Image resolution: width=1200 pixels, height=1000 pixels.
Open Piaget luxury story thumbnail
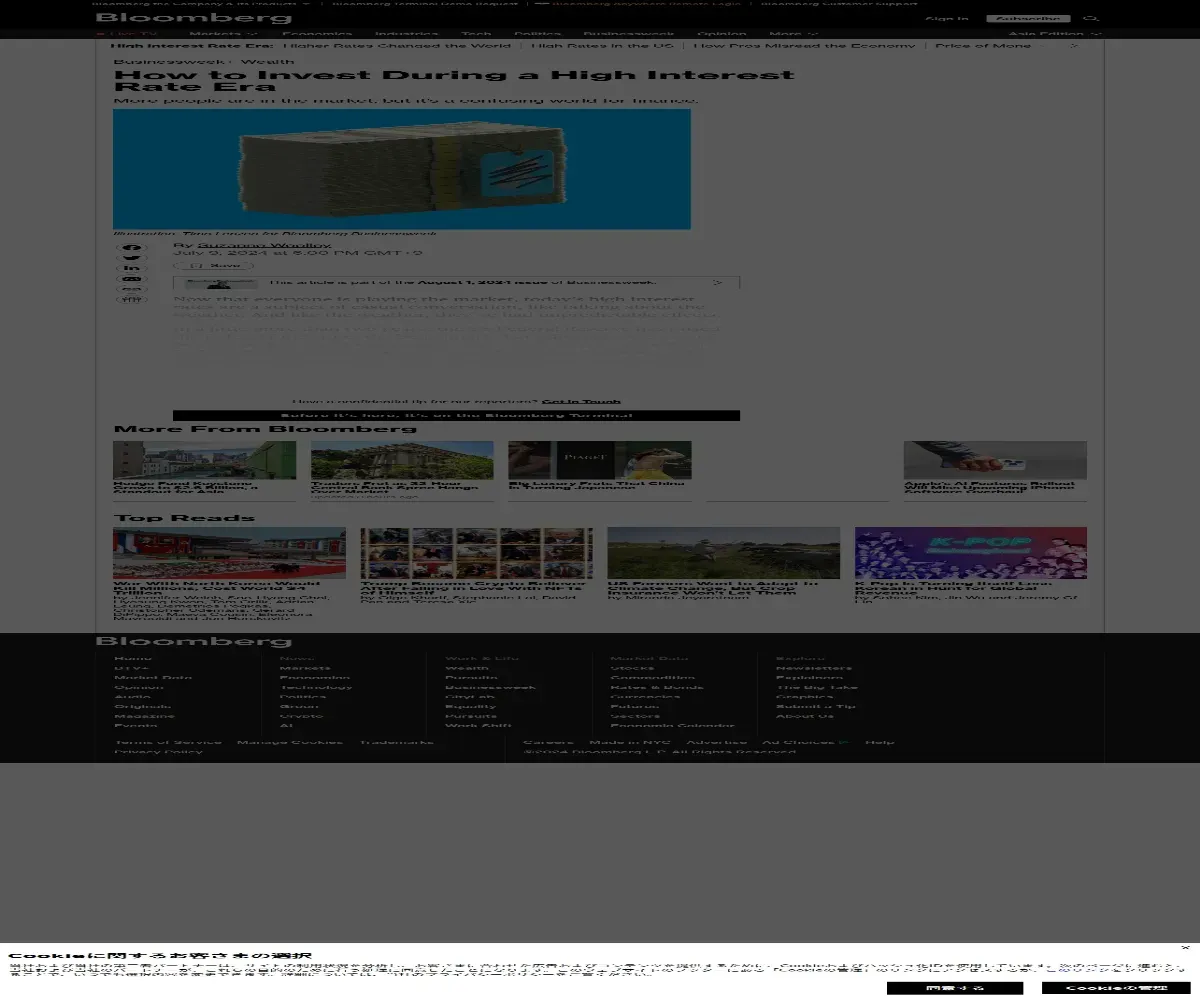599,460
